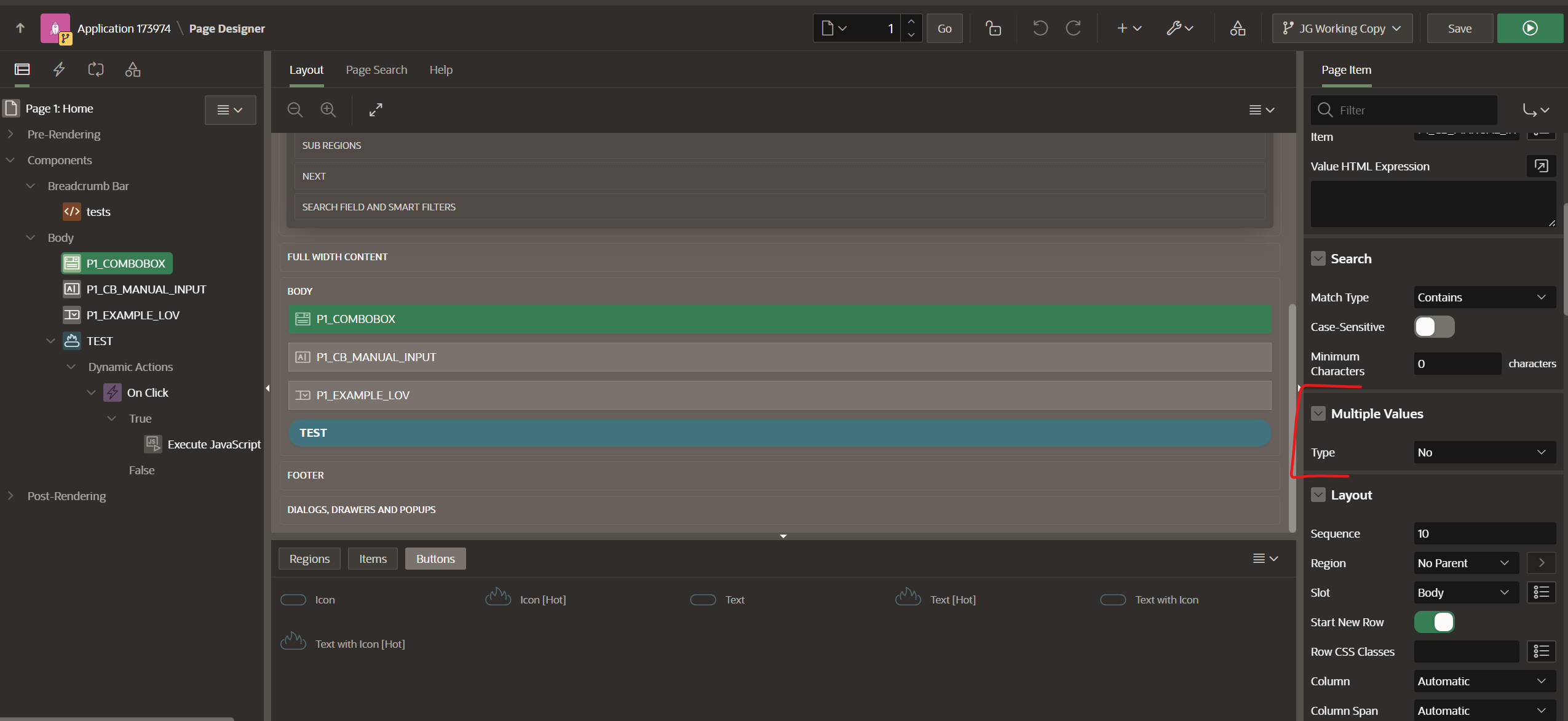Click the Shared Components icon in toolbar
The image size is (1568, 721).
pyautogui.click(x=1237, y=28)
